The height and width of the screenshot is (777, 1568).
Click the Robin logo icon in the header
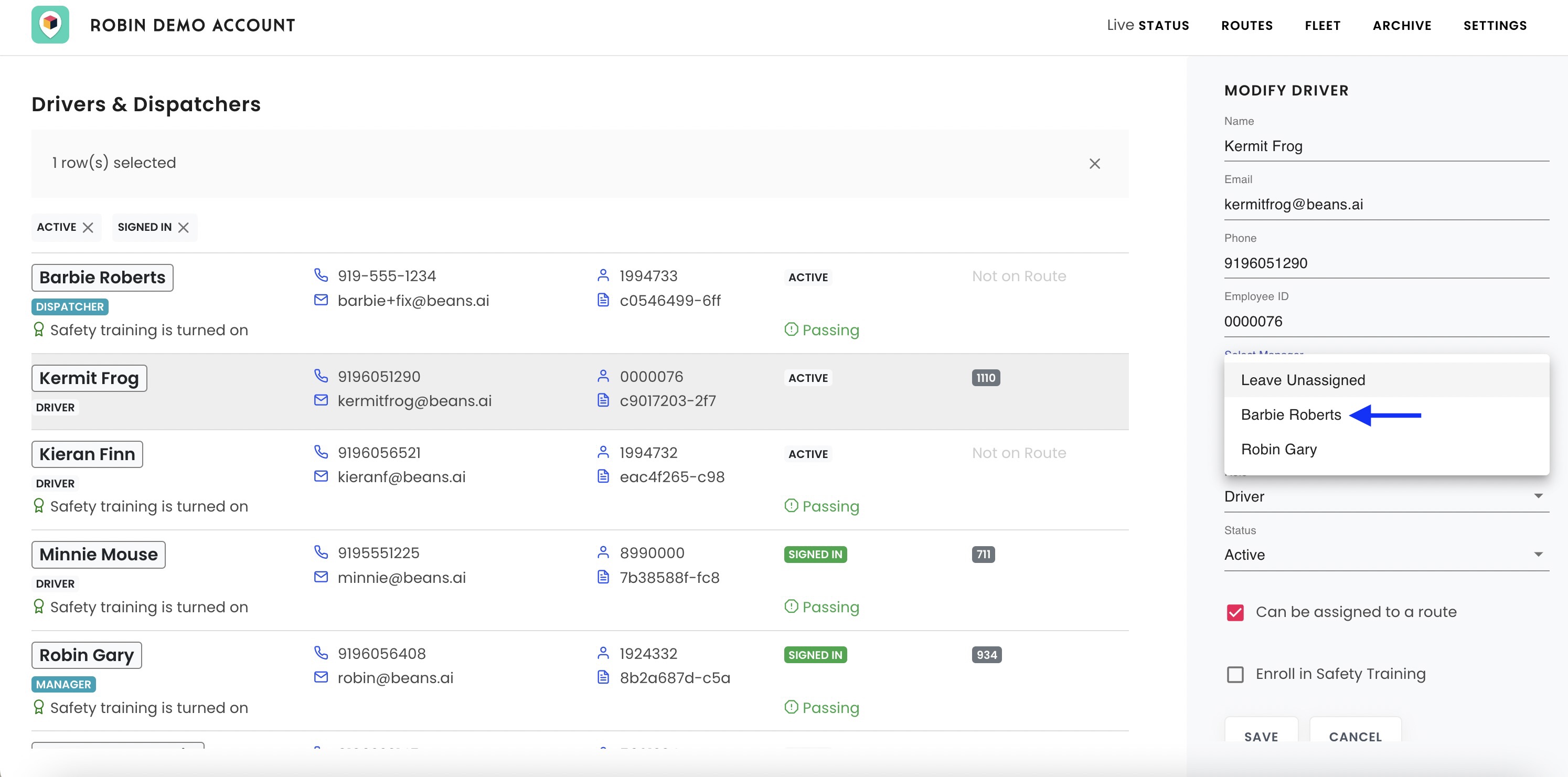[x=50, y=25]
